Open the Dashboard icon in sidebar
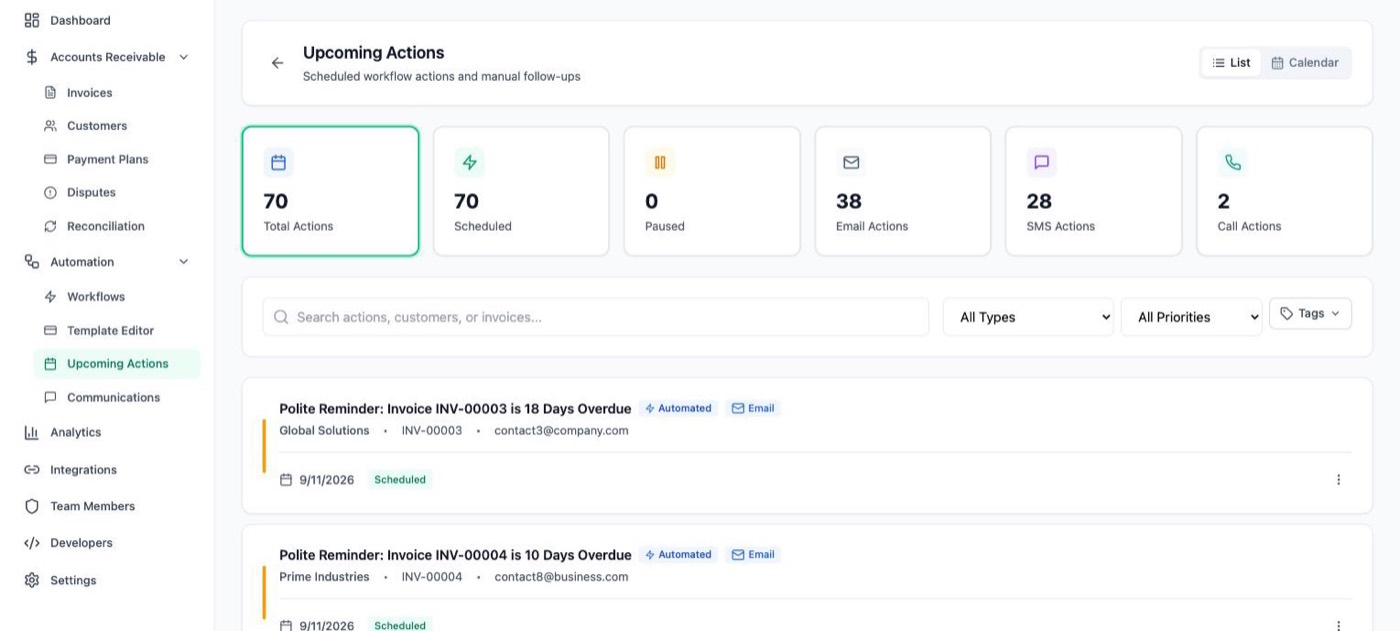This screenshot has height=631, width=1400. pyautogui.click(x=32, y=20)
